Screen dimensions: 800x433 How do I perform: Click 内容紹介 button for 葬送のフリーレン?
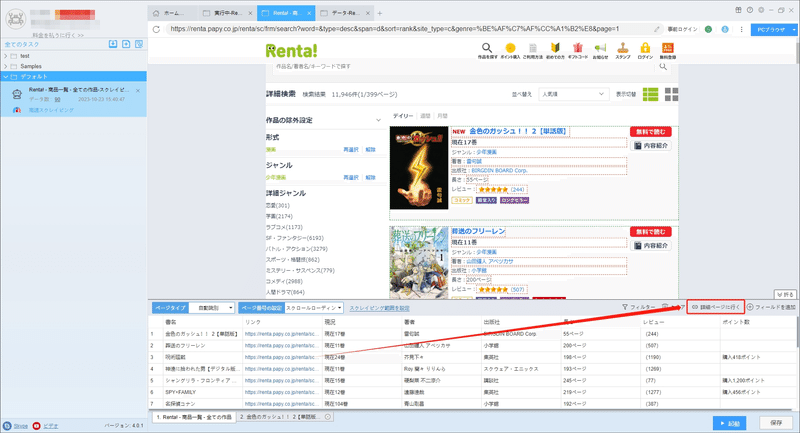651,246
